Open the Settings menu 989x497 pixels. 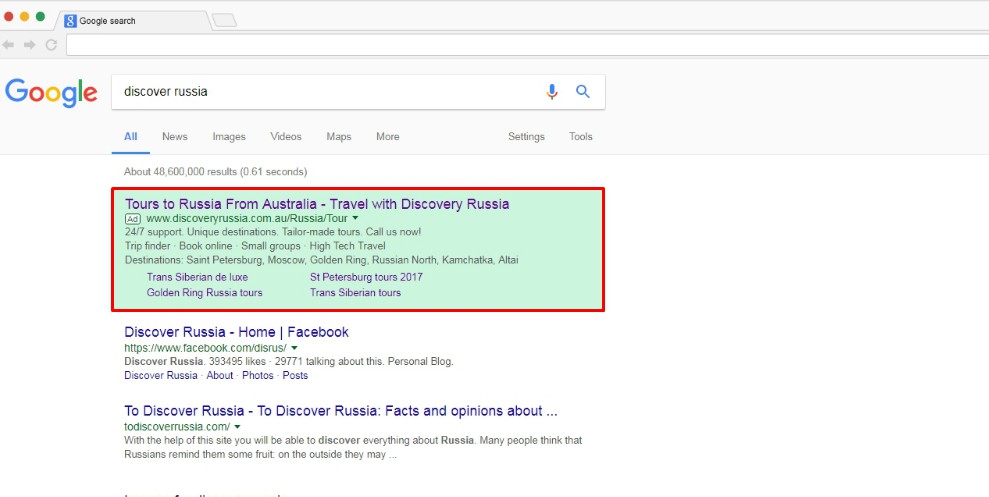click(x=526, y=136)
